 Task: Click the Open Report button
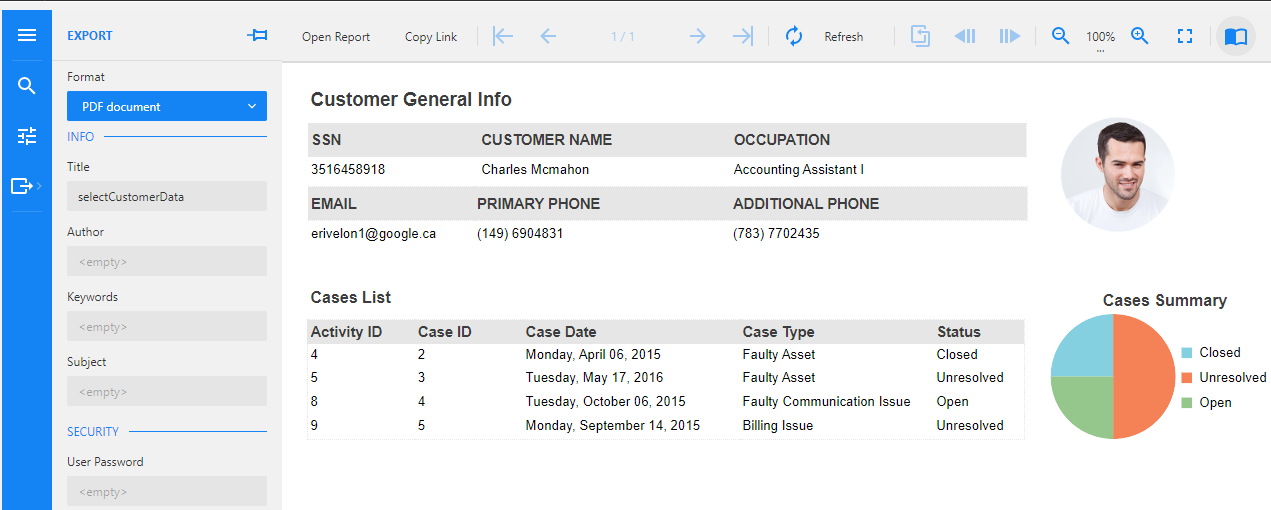coord(336,37)
